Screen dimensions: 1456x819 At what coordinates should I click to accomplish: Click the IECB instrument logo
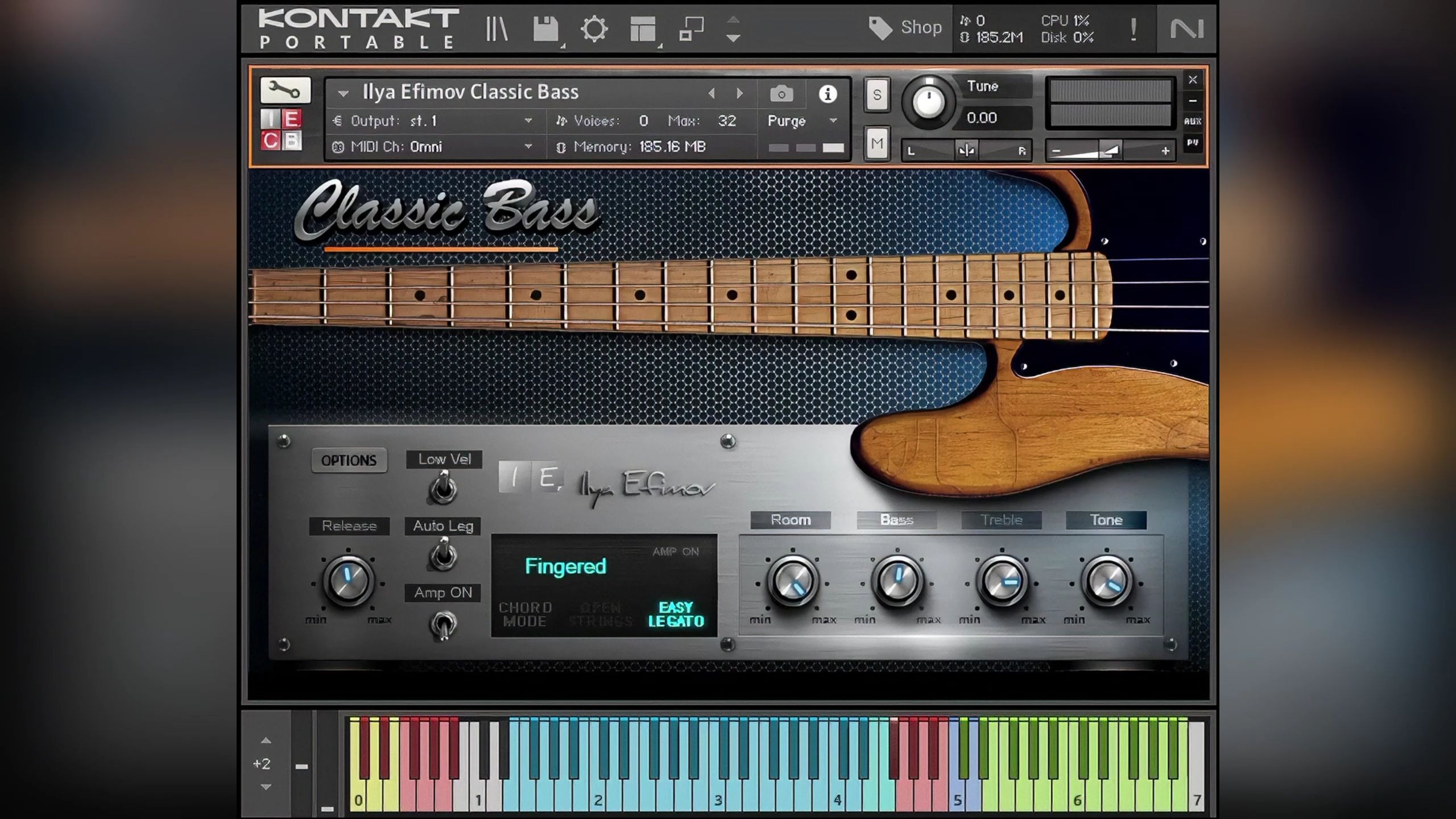281,130
